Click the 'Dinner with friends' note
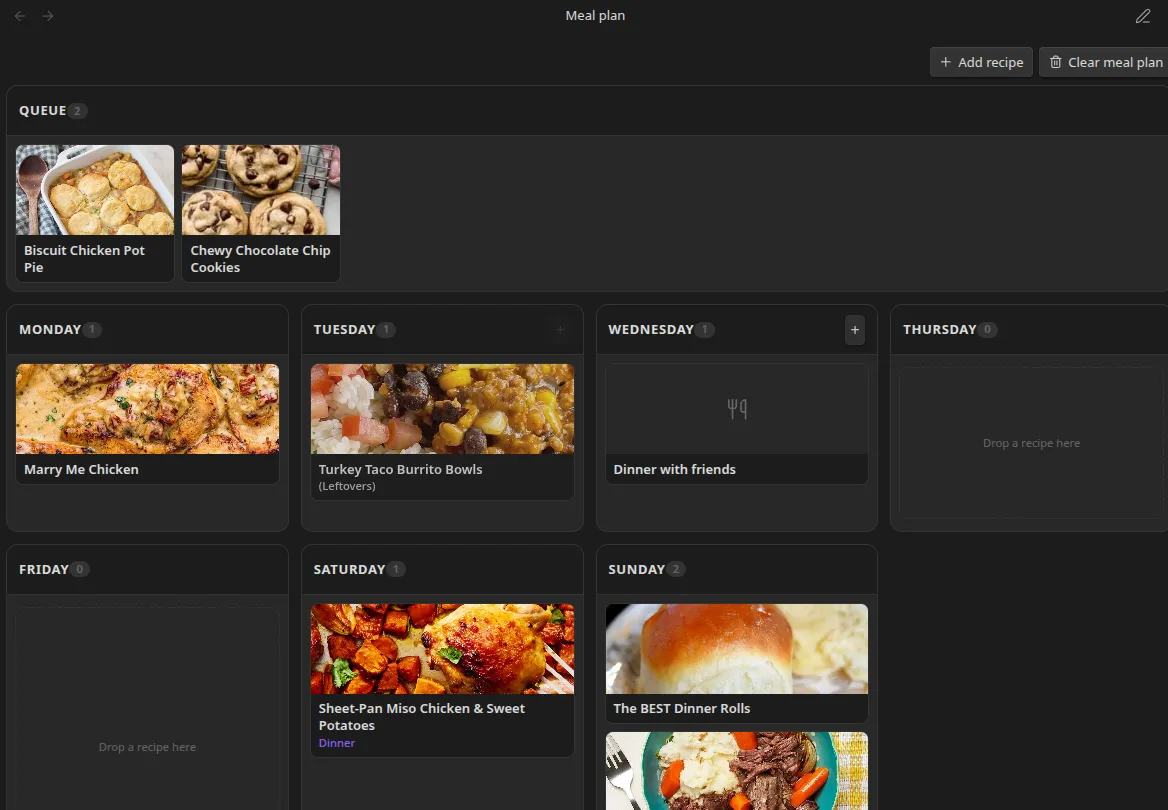This screenshot has height=810, width=1168. pyautogui.click(x=674, y=469)
